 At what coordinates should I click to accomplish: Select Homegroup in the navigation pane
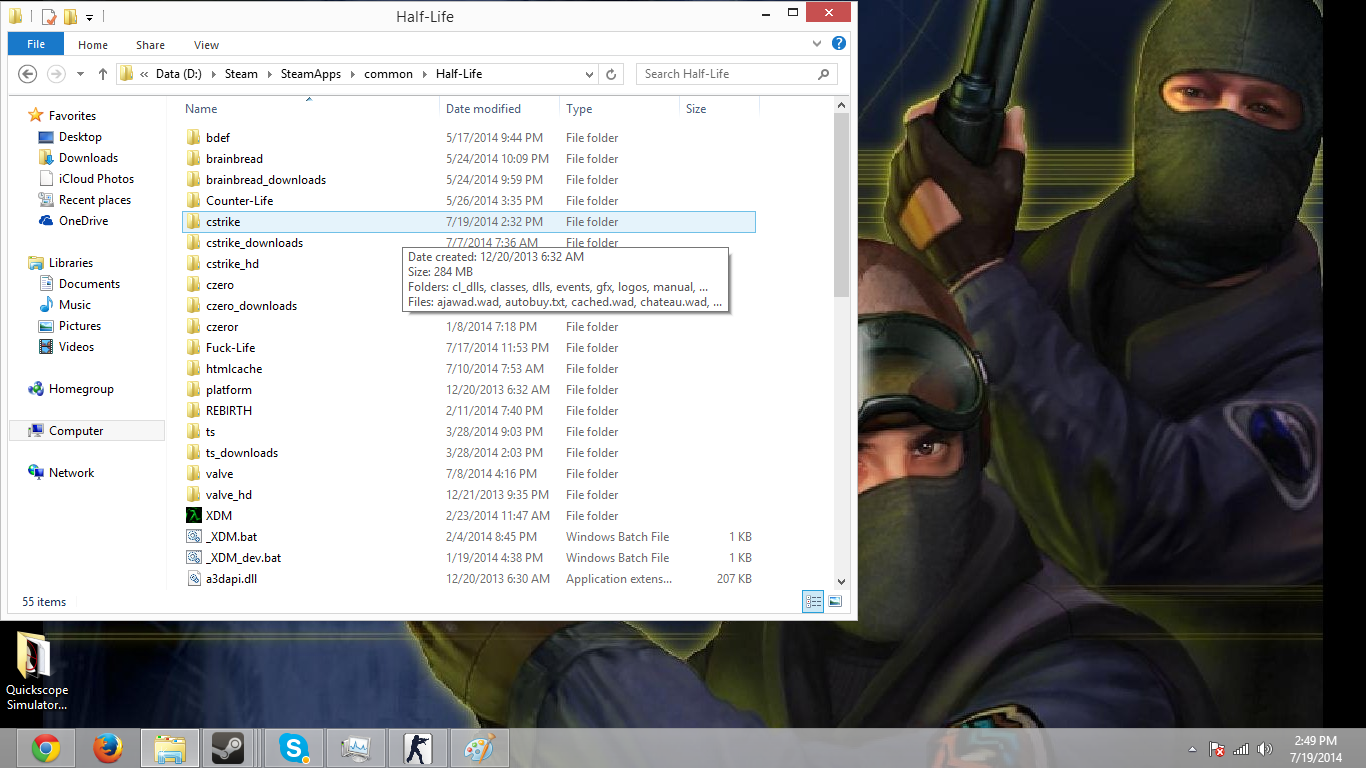coord(81,389)
